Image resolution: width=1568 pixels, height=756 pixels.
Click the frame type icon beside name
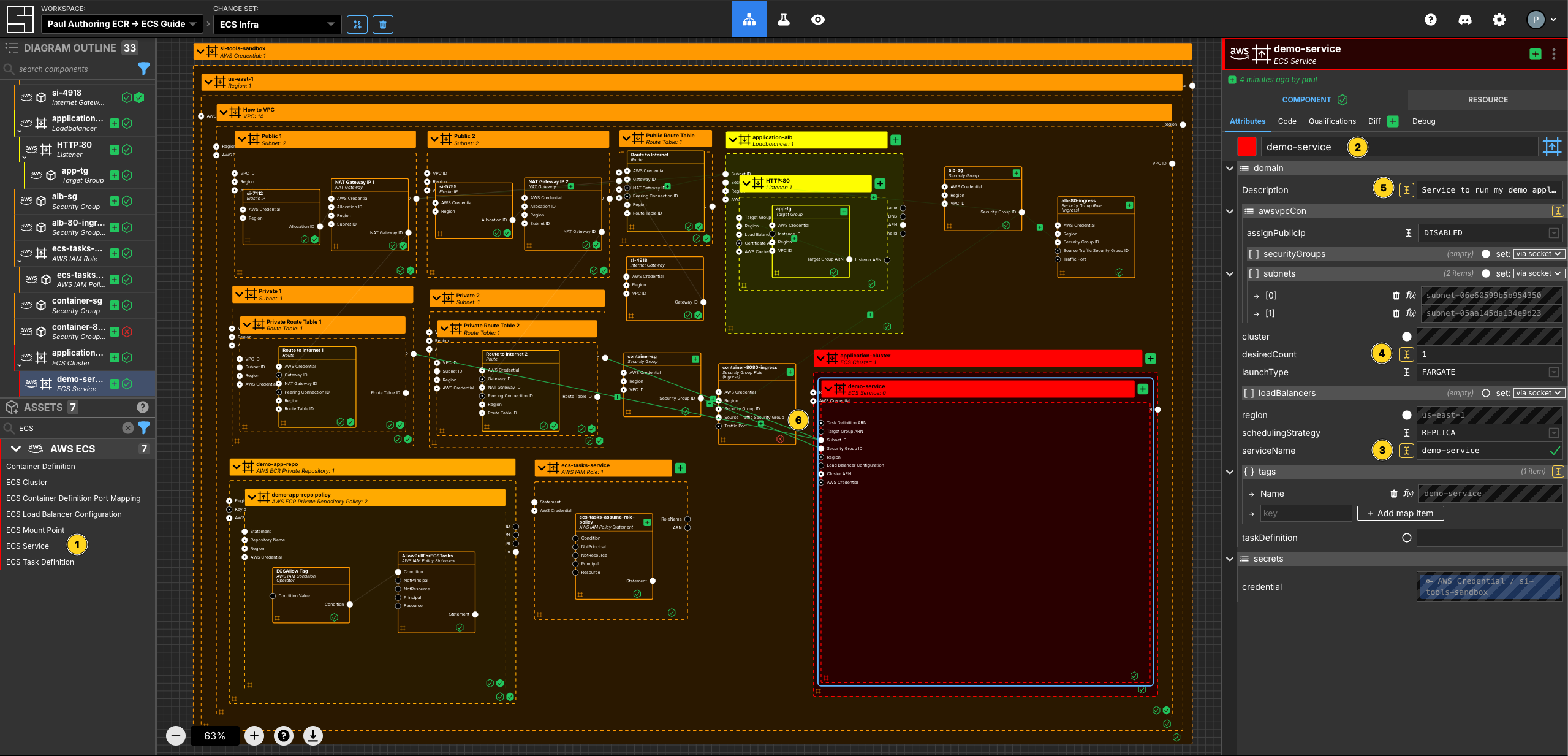point(1551,147)
